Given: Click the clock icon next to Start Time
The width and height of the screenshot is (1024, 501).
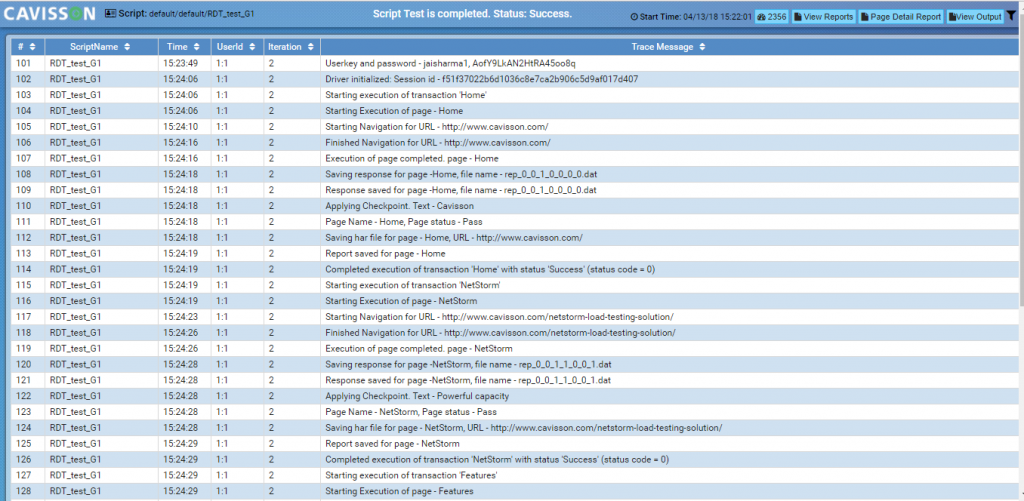Looking at the screenshot, I should (634, 17).
